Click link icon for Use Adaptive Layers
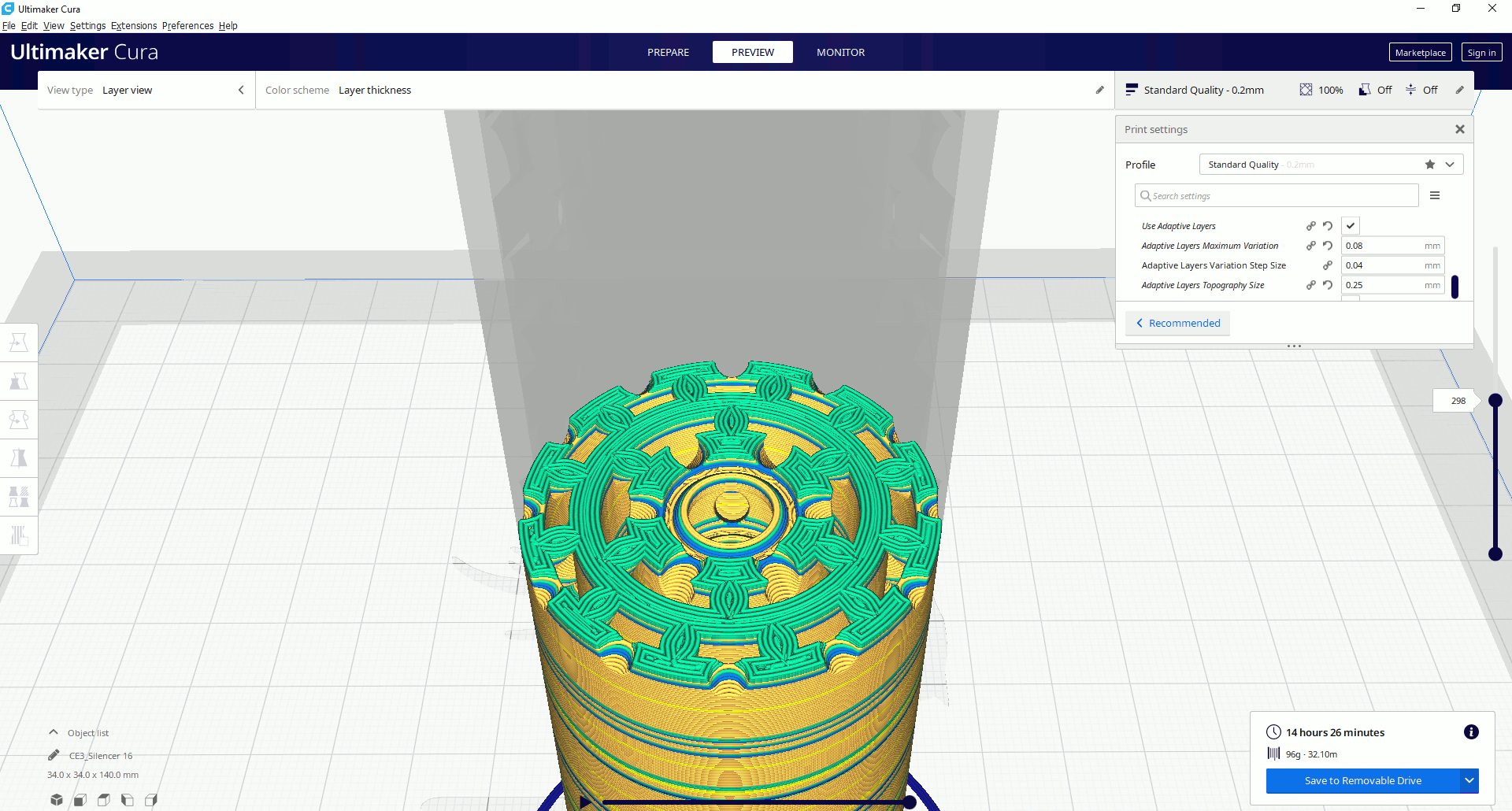1512x811 pixels. tap(1311, 226)
